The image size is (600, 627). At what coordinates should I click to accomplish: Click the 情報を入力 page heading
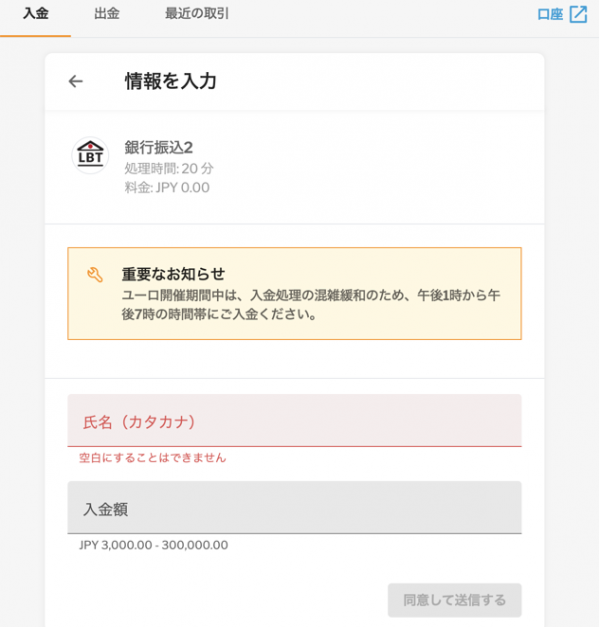pos(170,81)
